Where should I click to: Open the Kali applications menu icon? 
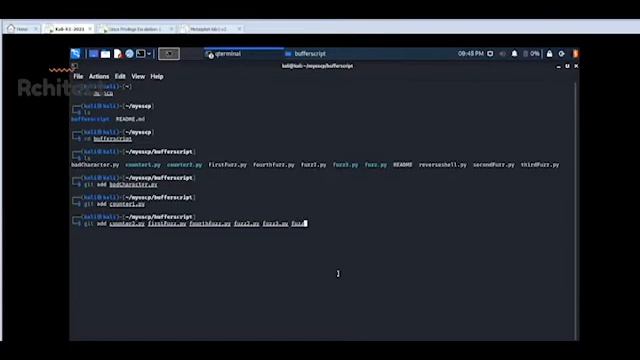click(x=76, y=54)
